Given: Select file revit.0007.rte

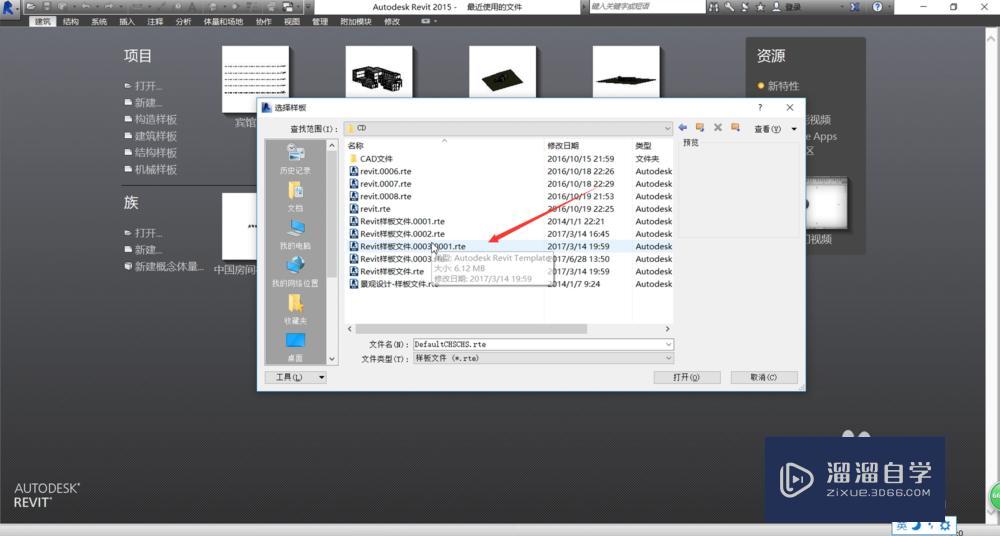Looking at the screenshot, I should (x=381, y=184).
